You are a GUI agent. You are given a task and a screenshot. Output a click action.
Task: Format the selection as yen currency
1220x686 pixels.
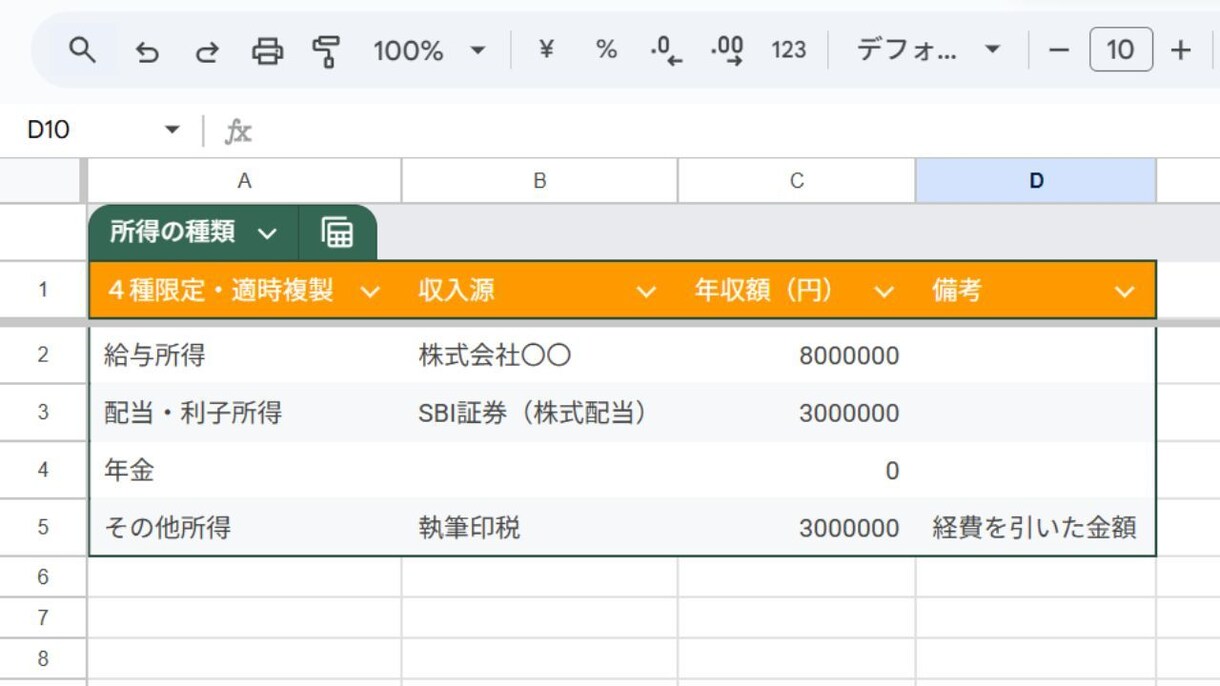coord(546,50)
